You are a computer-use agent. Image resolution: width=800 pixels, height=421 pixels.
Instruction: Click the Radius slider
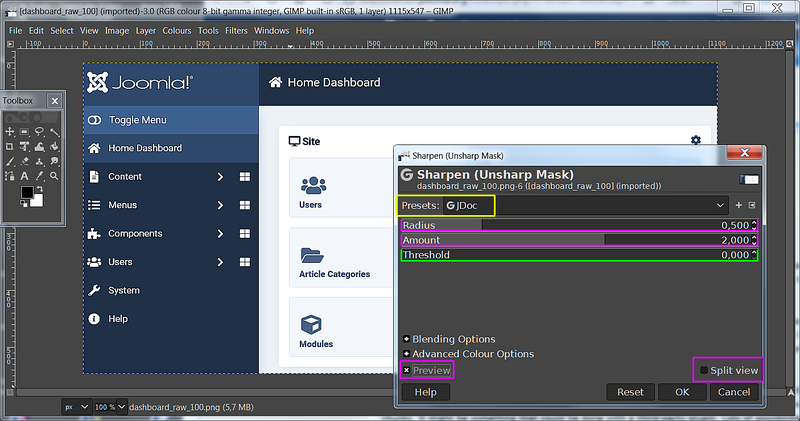(x=580, y=225)
